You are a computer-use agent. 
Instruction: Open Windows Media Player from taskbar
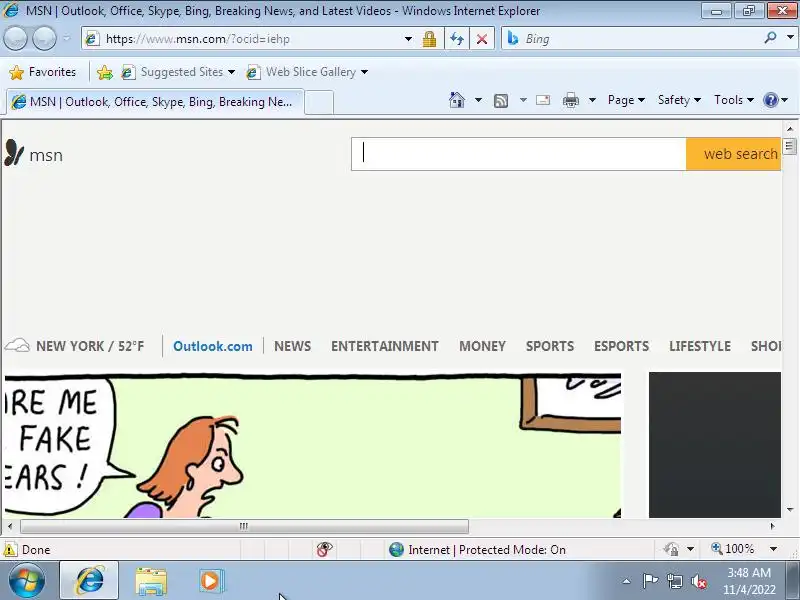click(210, 581)
